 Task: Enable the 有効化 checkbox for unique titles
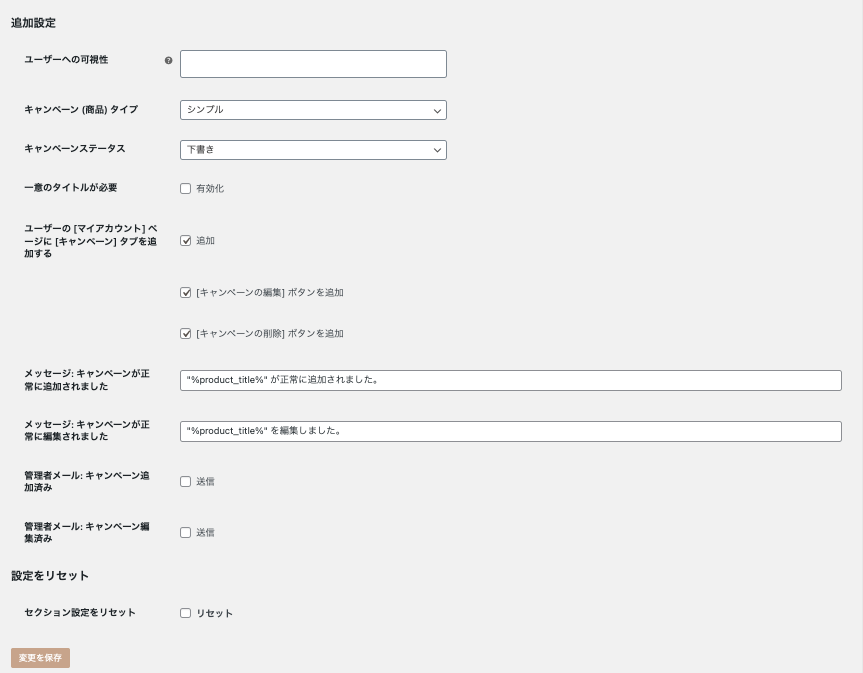pyautogui.click(x=185, y=189)
